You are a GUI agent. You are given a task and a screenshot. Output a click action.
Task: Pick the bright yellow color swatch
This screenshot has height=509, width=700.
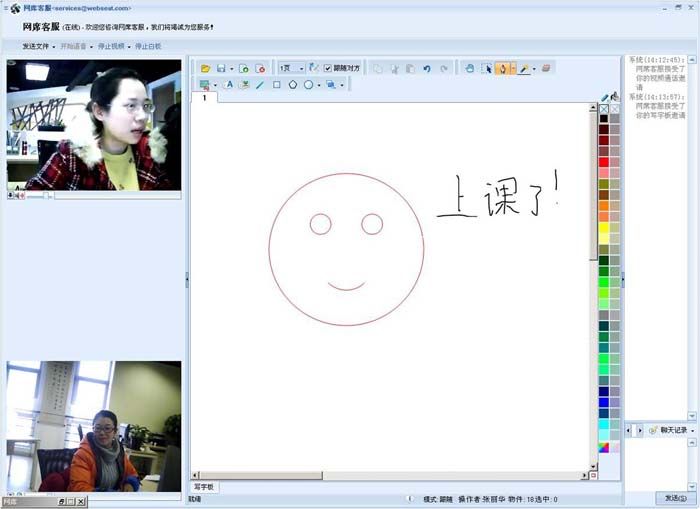coord(604,228)
